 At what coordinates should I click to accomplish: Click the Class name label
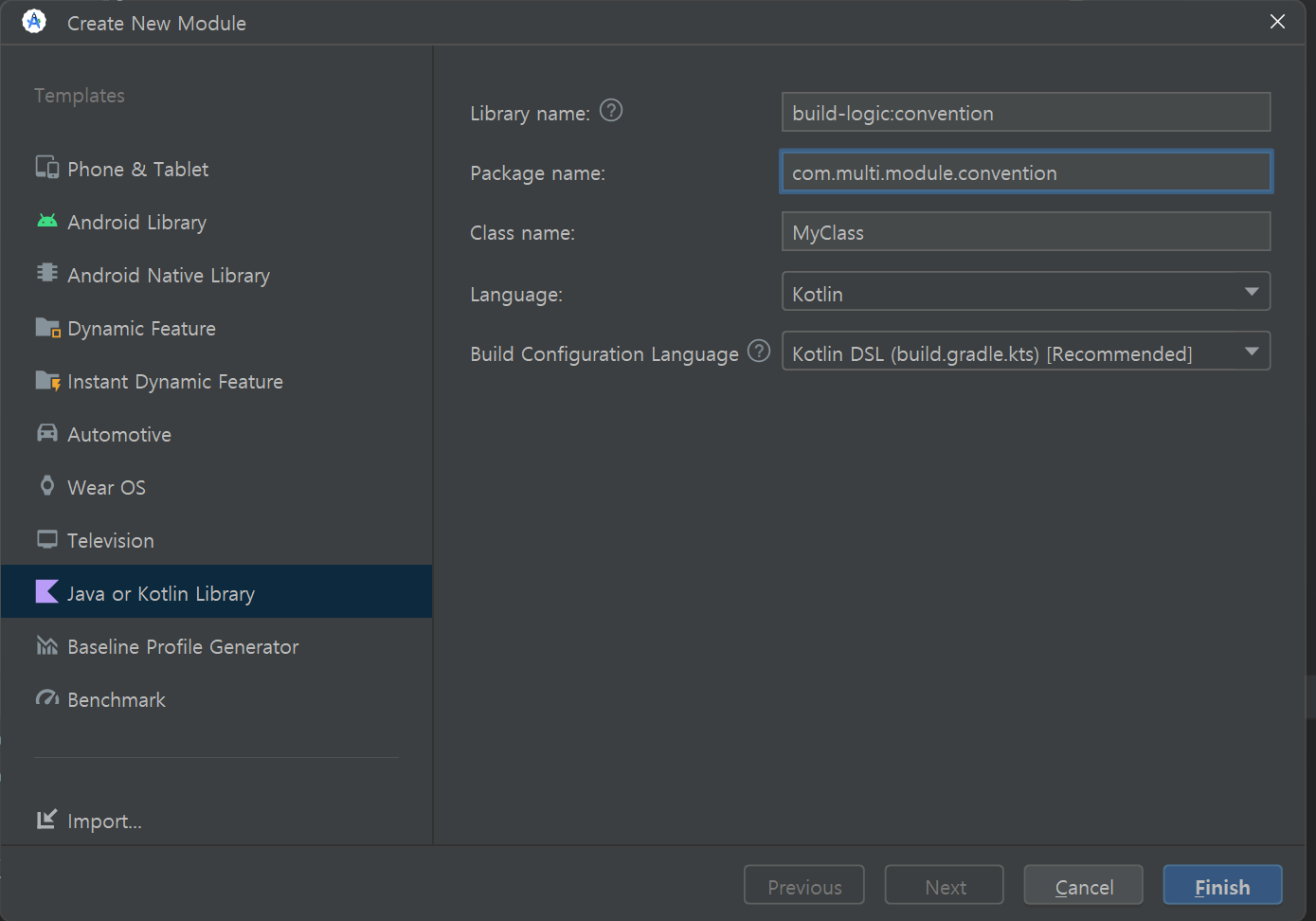[522, 232]
